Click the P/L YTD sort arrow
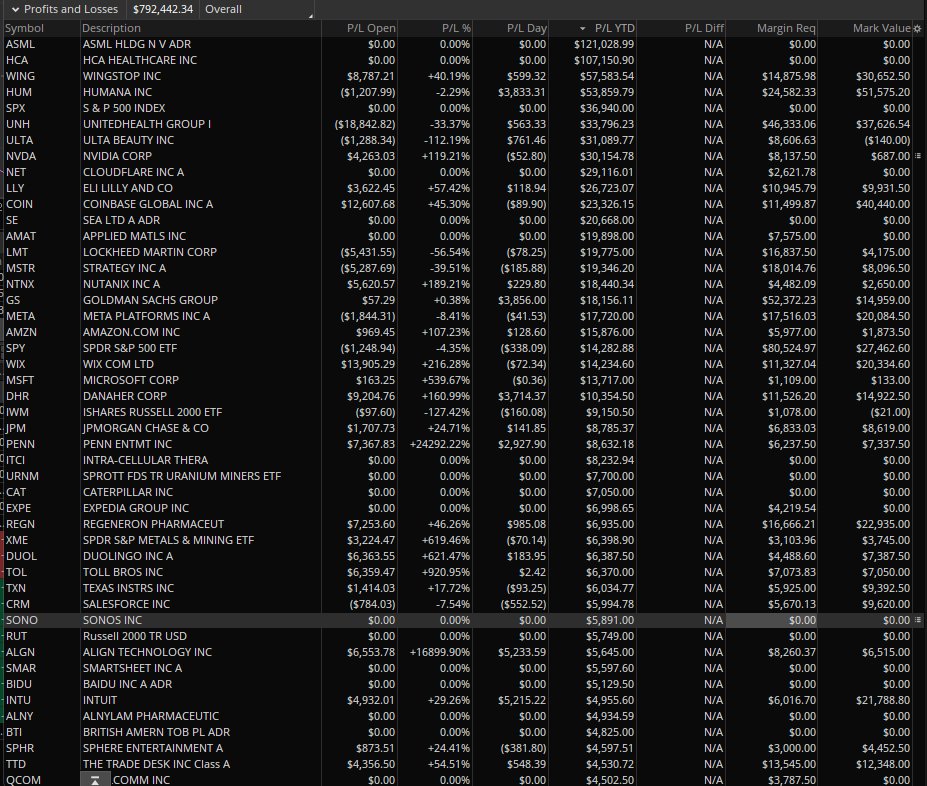The height and width of the screenshot is (786, 927). 582,28
